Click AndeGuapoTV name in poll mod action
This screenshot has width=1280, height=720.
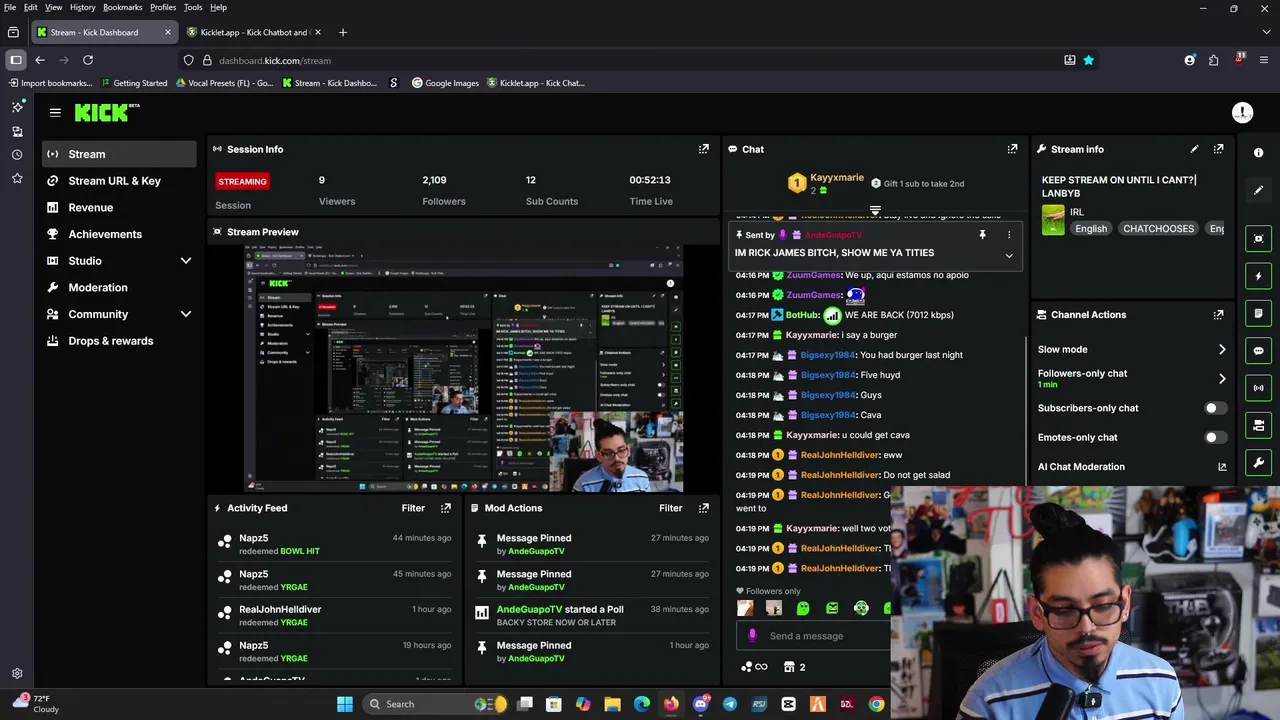pos(529,609)
